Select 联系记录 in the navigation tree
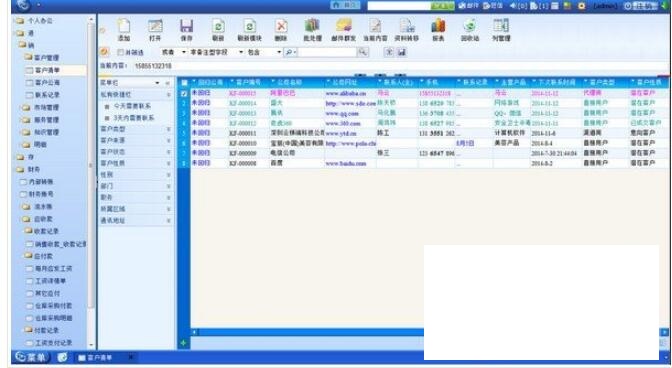Image resolution: width=672 pixels, height=368 pixels. [x=47, y=95]
